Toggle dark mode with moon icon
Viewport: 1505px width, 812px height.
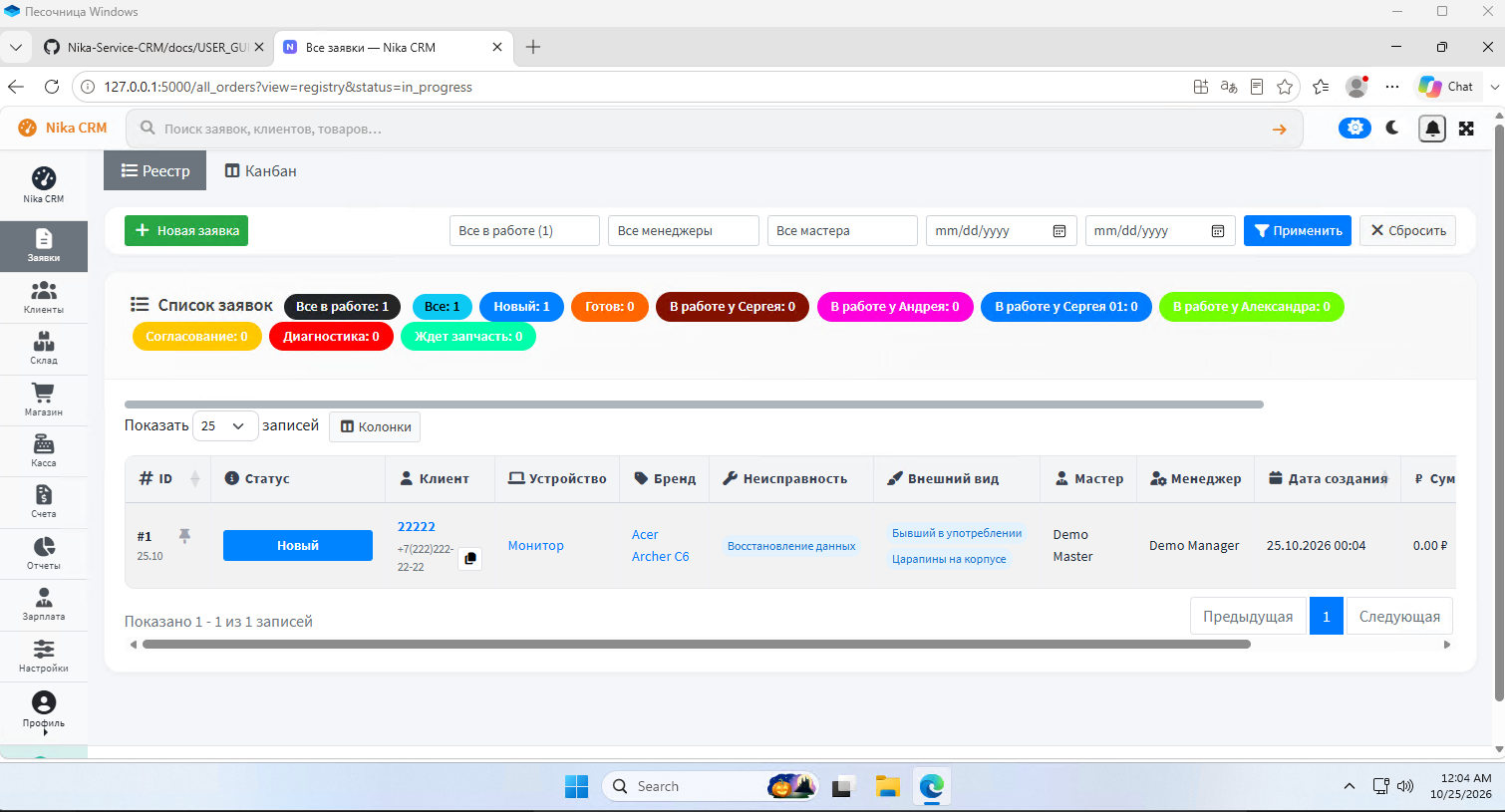[1392, 128]
